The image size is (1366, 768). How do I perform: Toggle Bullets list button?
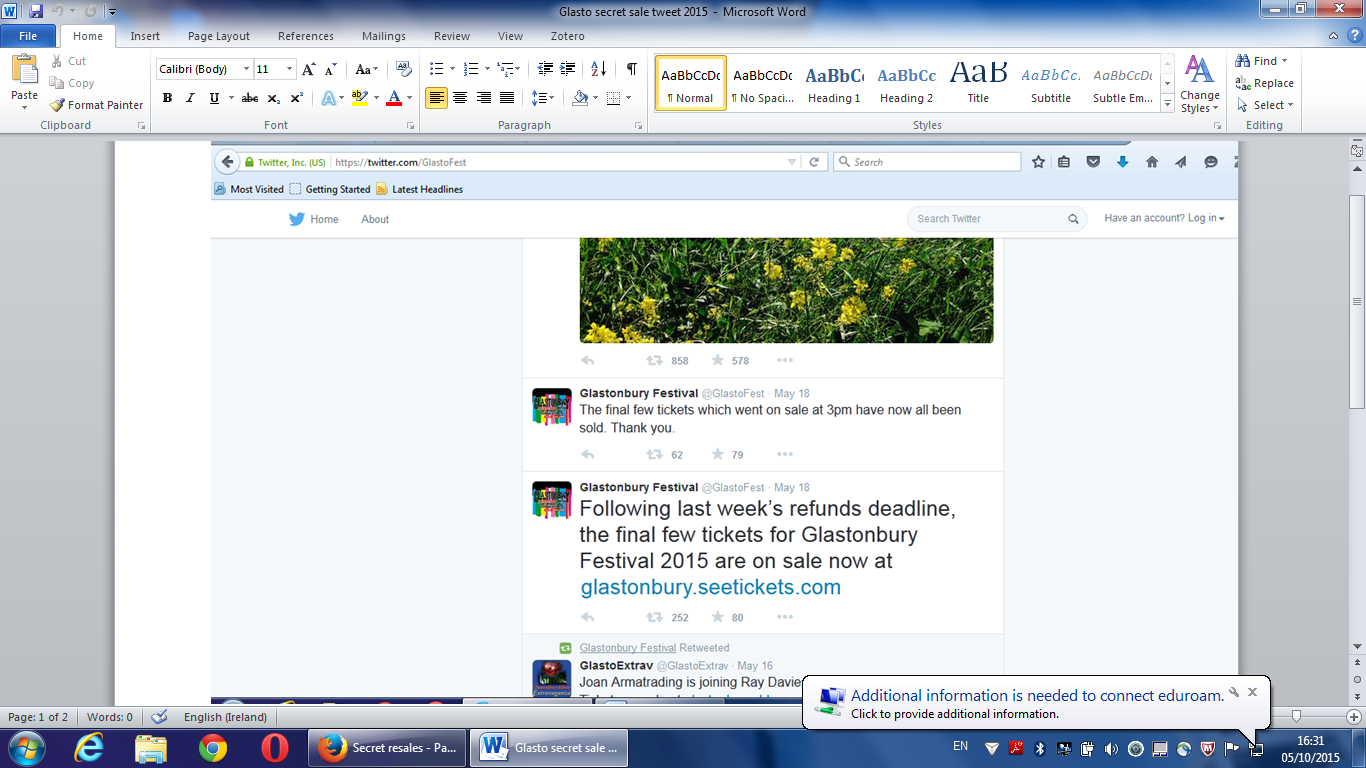(436, 69)
